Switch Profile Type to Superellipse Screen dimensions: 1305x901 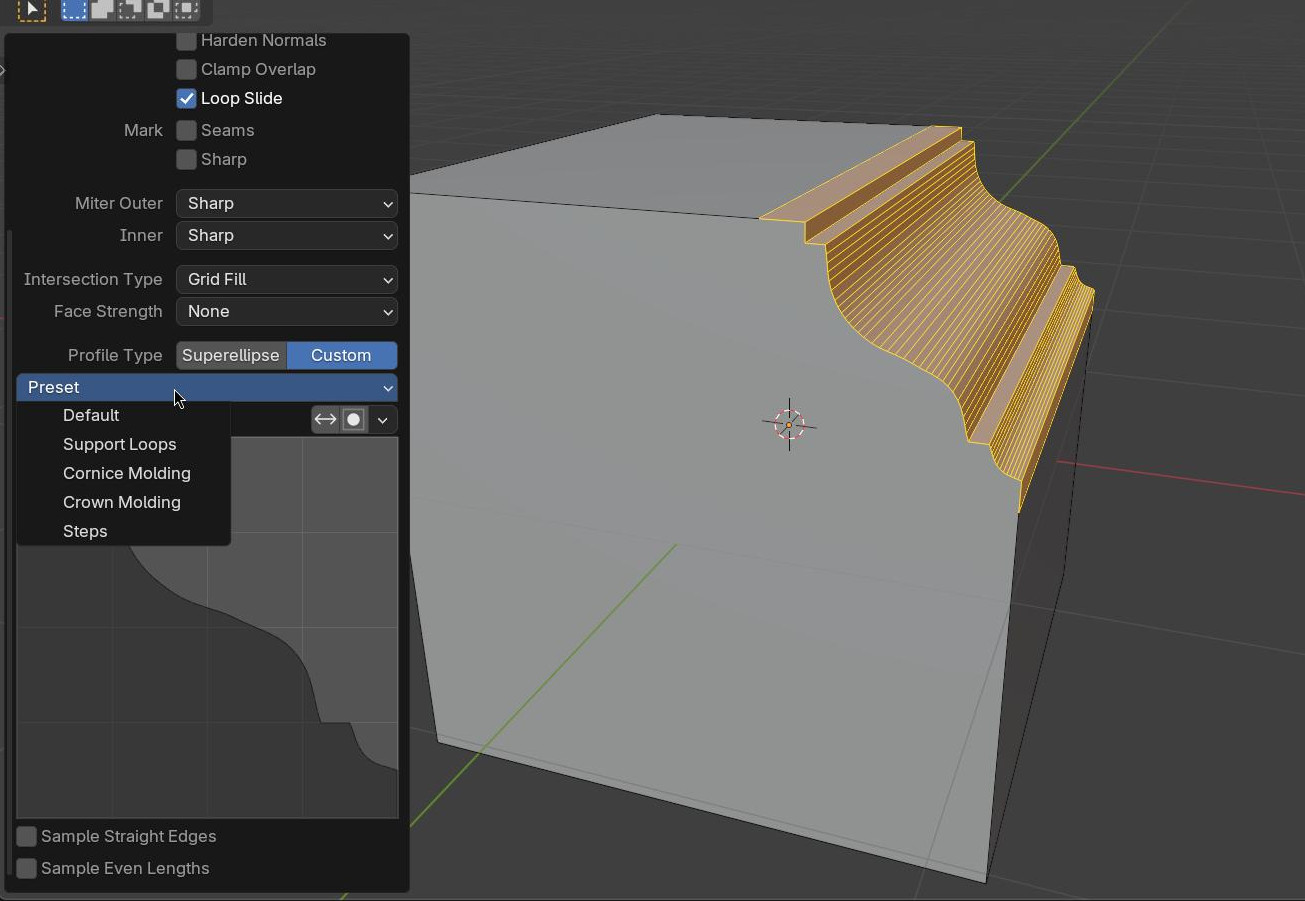231,355
